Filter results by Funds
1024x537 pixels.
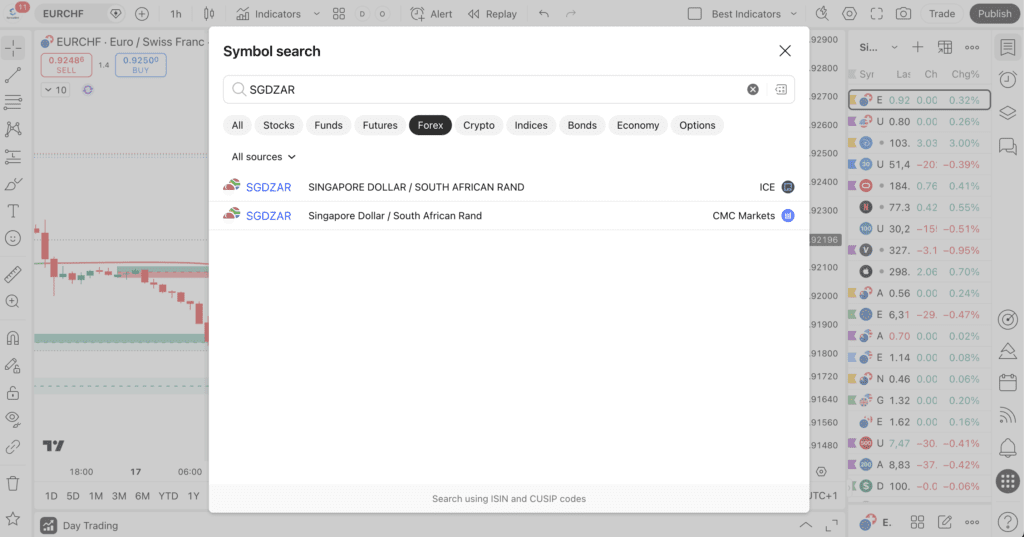328,125
